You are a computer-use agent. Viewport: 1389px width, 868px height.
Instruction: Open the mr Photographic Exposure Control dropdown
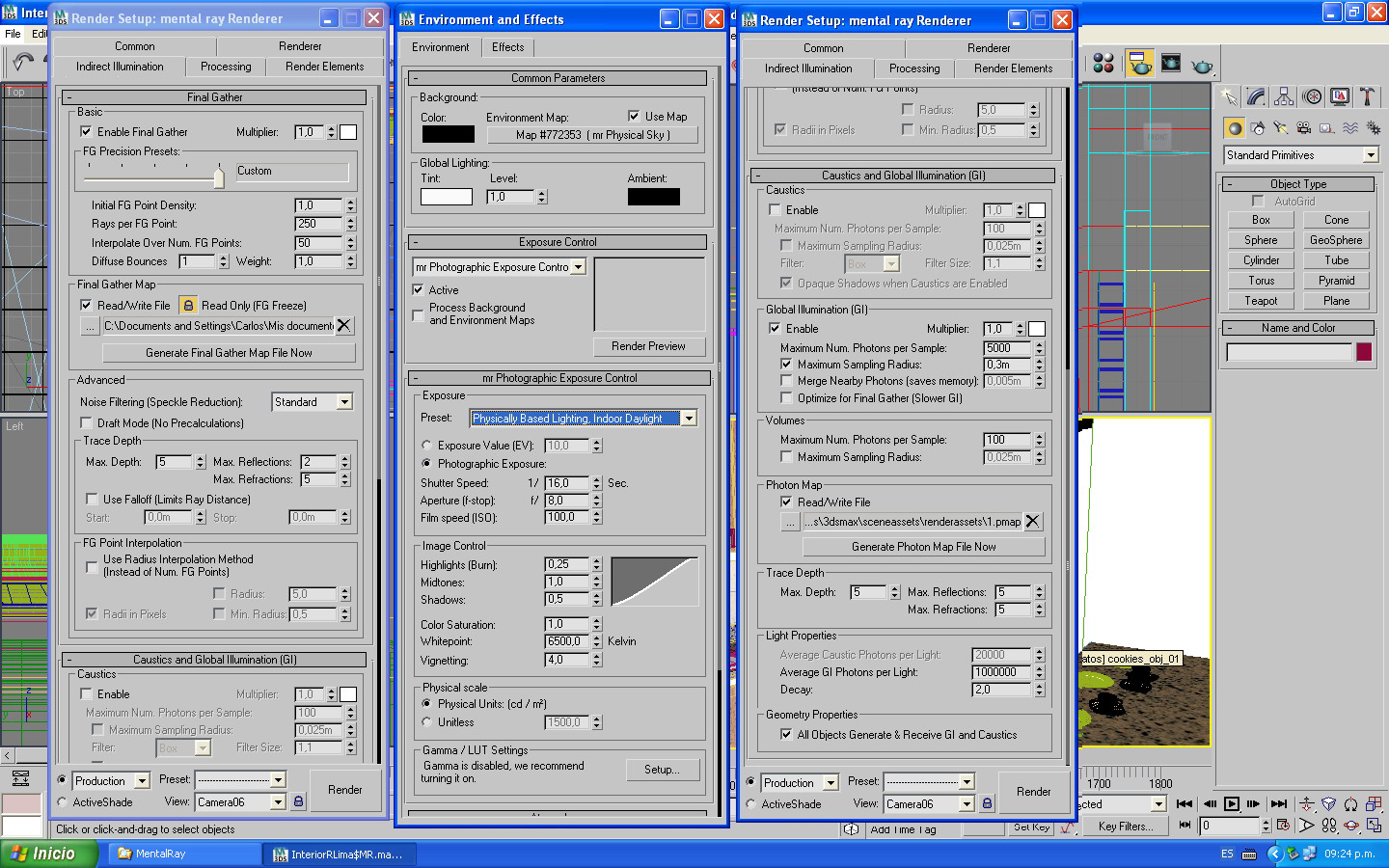[500, 267]
